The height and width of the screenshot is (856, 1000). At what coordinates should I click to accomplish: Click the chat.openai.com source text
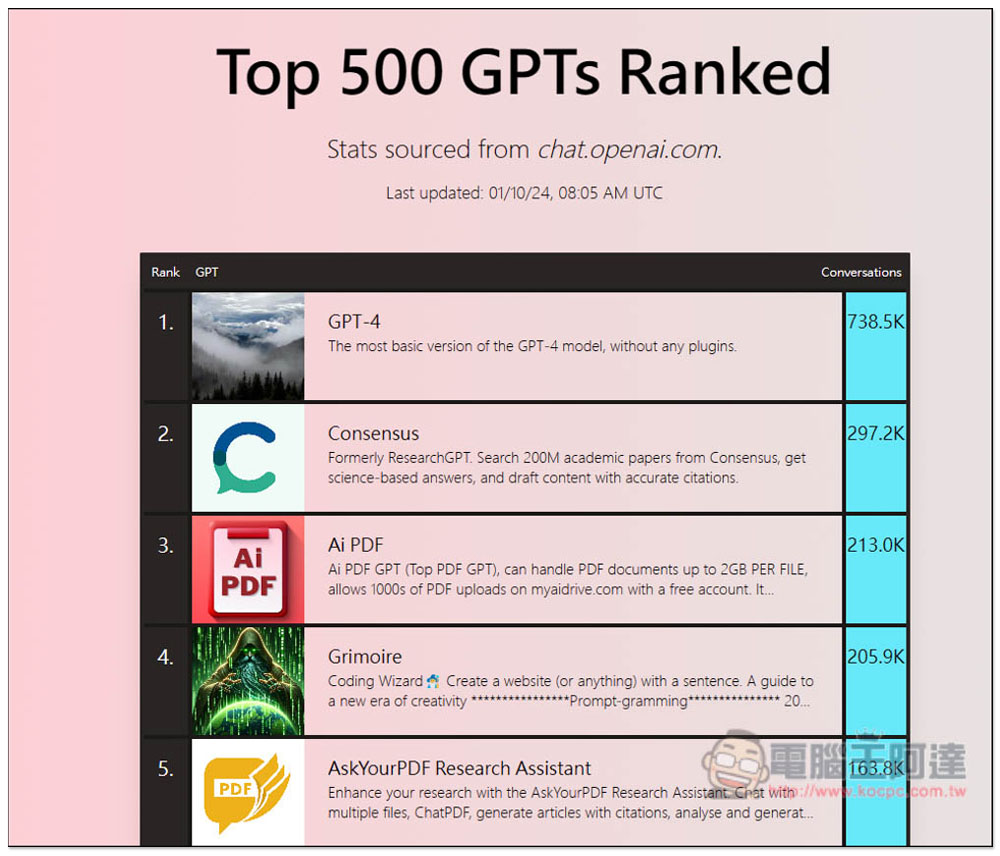coord(629,150)
